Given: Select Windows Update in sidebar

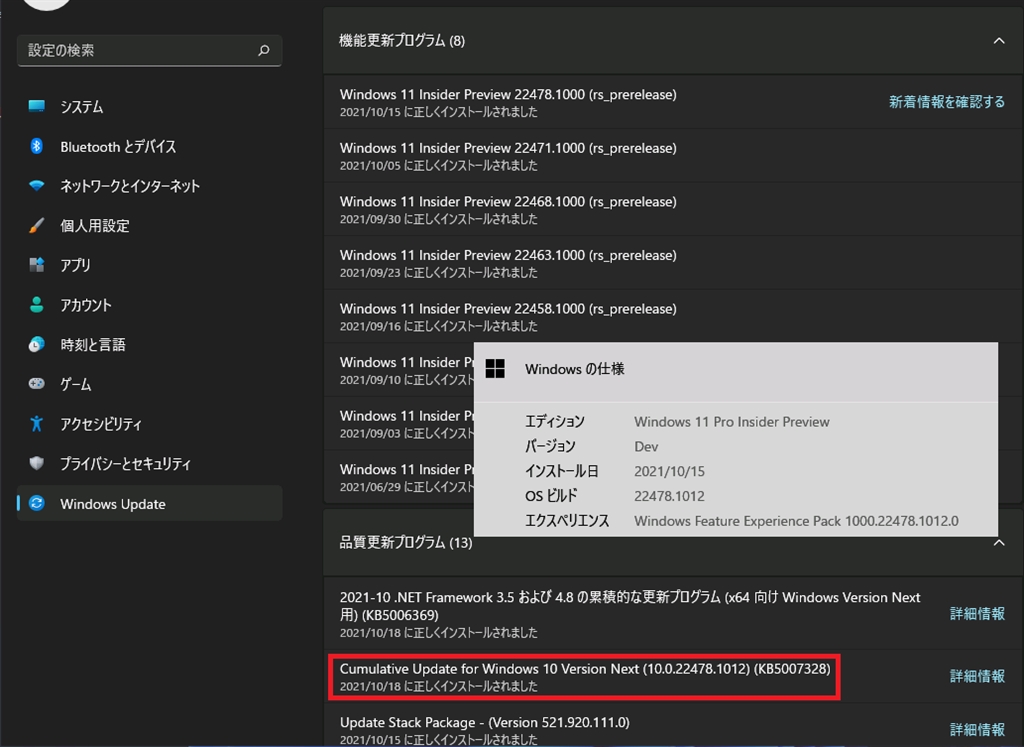Looking at the screenshot, I should pyautogui.click(x=150, y=503).
